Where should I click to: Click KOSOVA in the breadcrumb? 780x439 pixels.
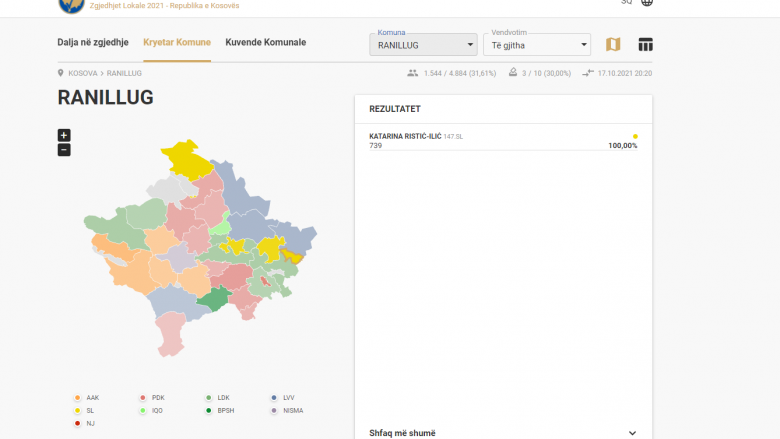point(83,73)
